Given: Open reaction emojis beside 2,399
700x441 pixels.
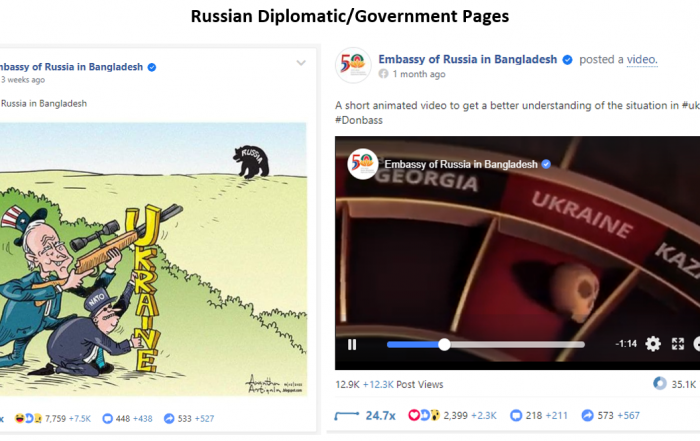Looking at the screenshot, I should point(424,416).
